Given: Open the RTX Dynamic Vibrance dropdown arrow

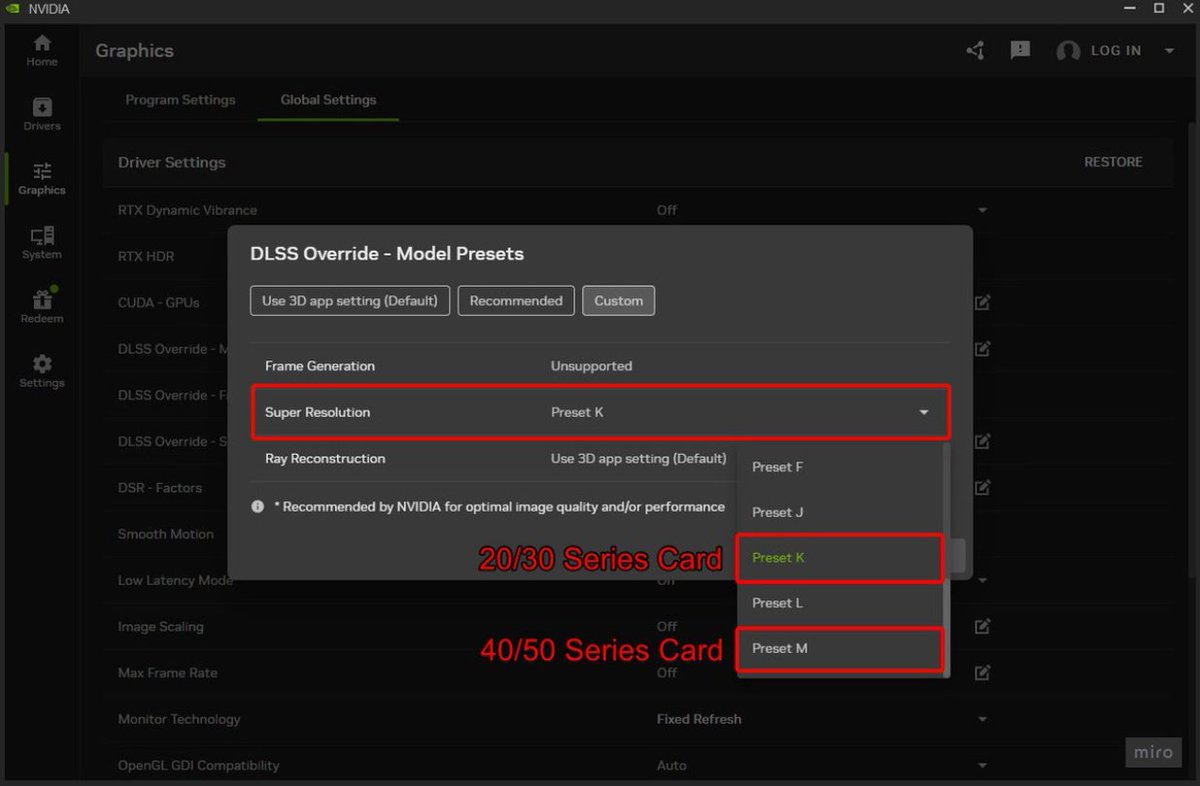Looking at the screenshot, I should coord(982,210).
